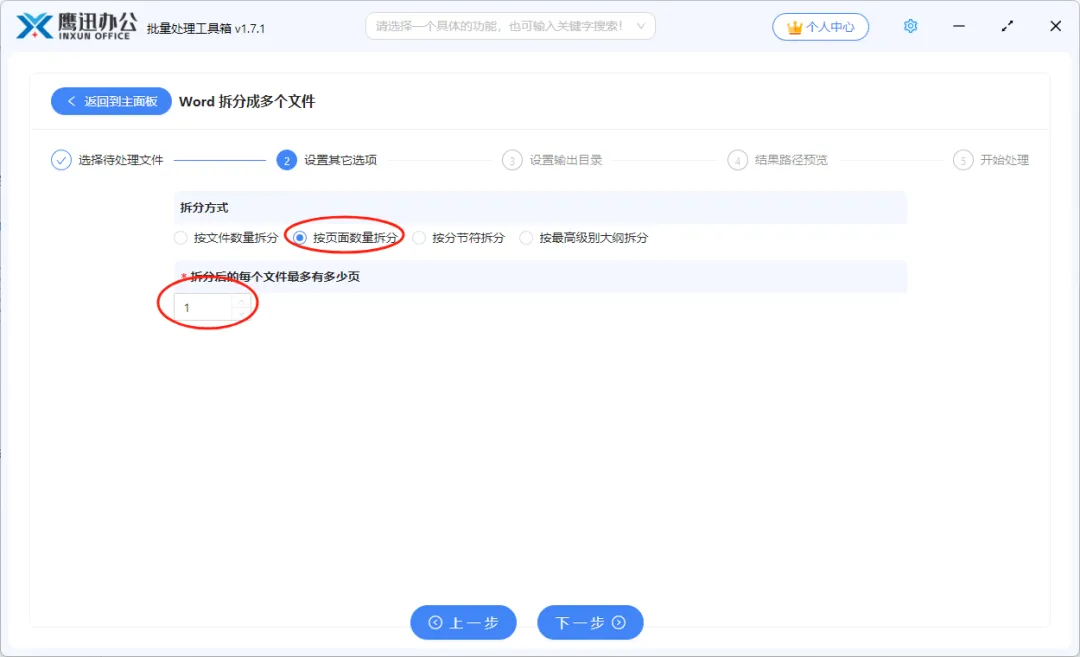This screenshot has height=657, width=1080.
Task: Open the 个人中心 personal center button
Action: click(x=820, y=27)
